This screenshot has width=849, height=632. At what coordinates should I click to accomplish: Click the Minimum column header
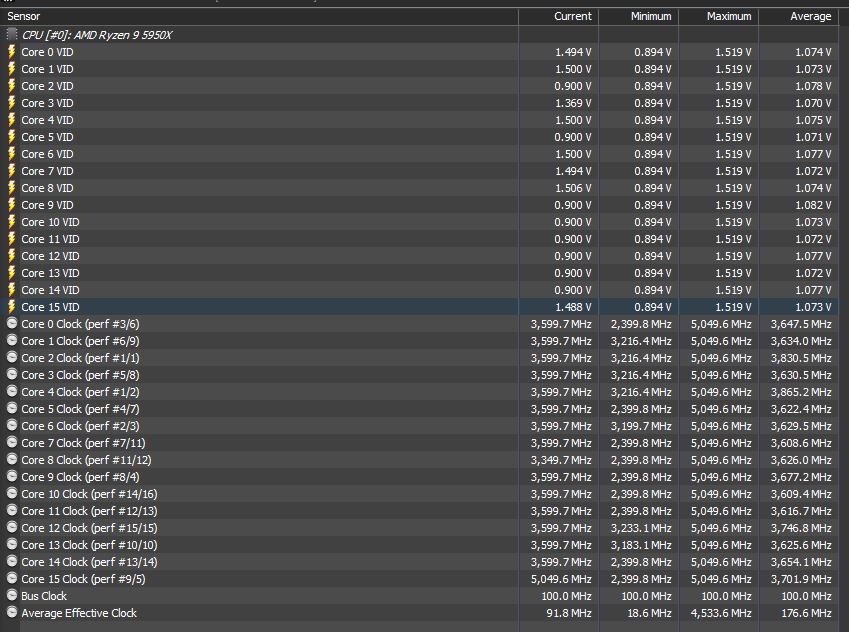[638, 16]
